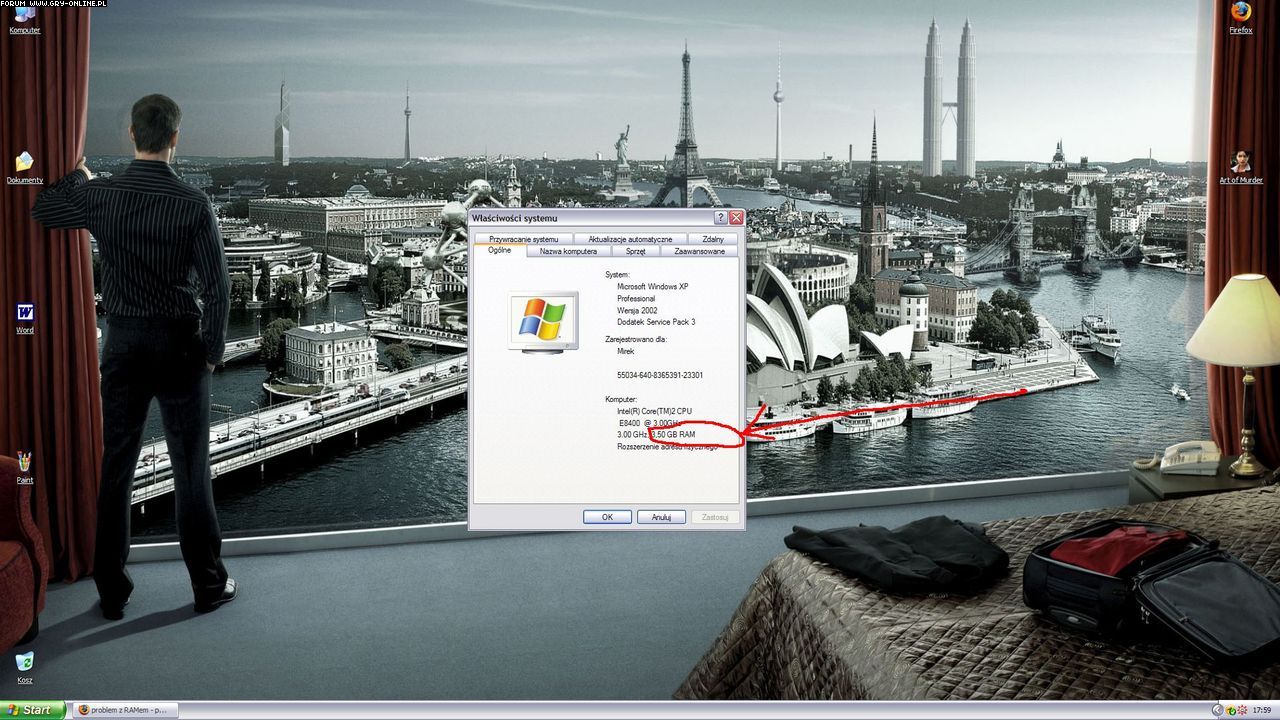Open the Start menu

coord(32,710)
